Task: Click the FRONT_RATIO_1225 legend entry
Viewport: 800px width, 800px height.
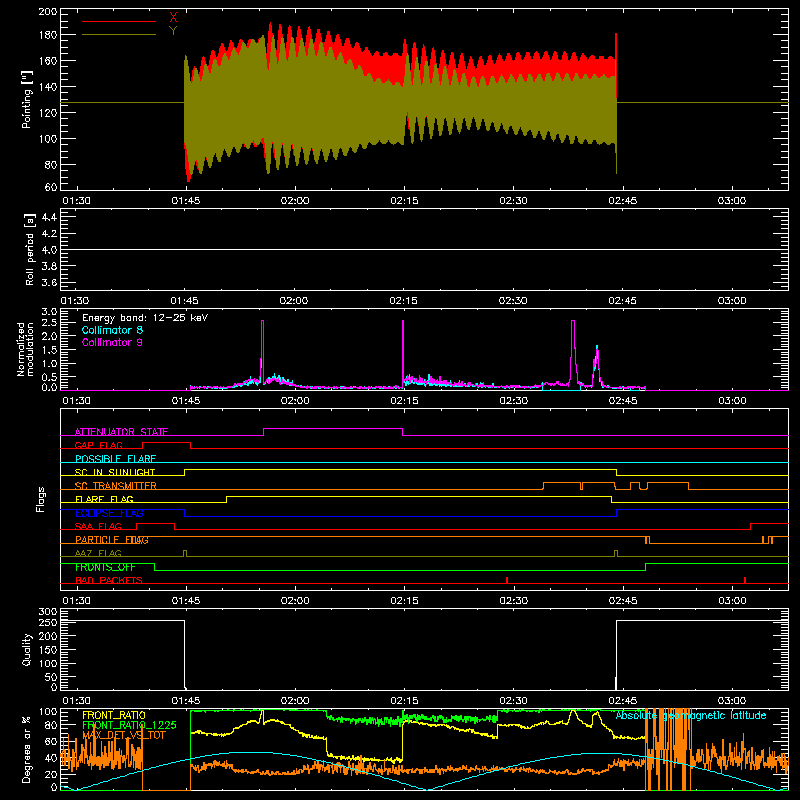Action: click(130, 725)
